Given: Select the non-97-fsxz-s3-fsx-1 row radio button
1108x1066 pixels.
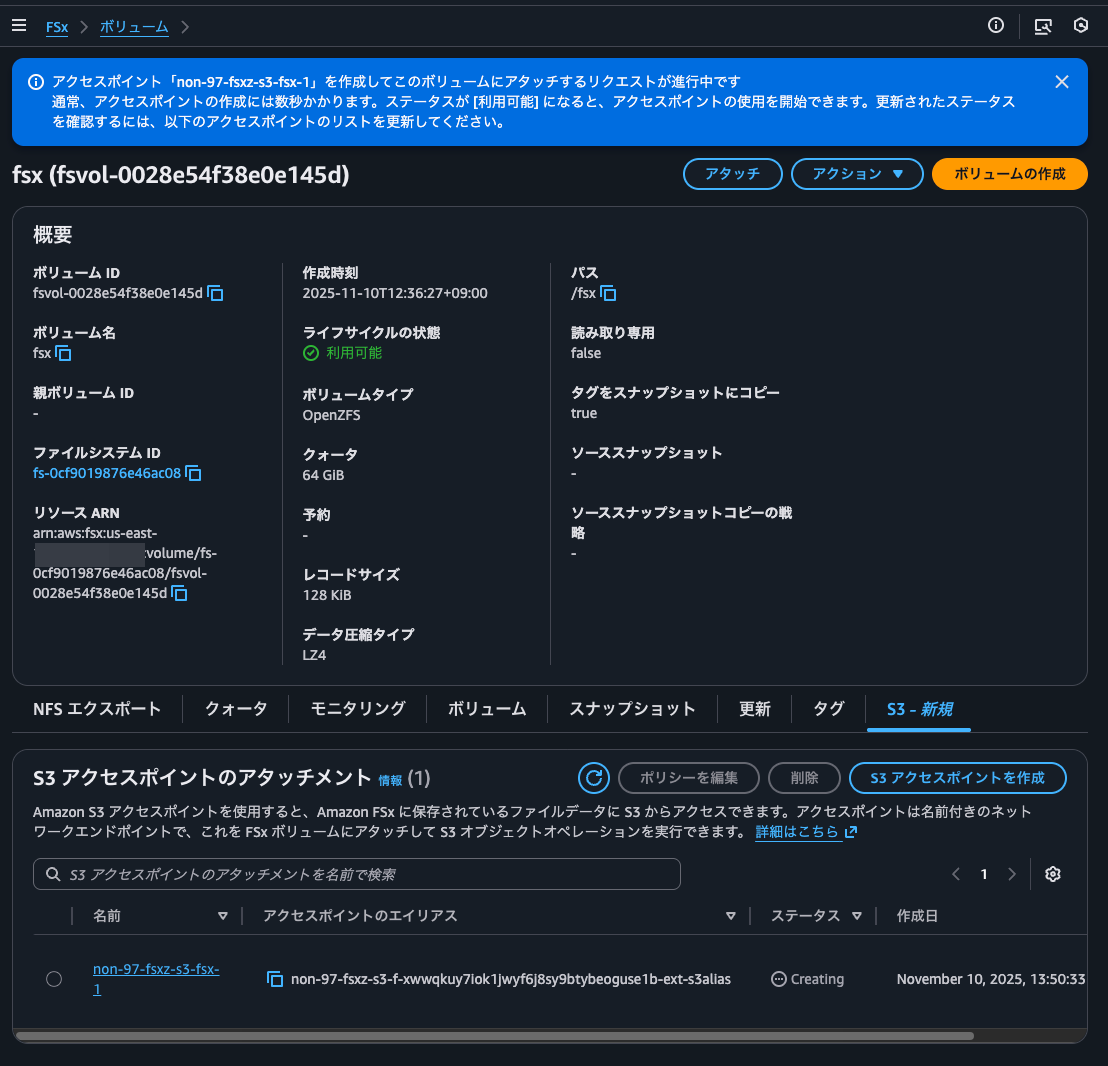Looking at the screenshot, I should [x=54, y=979].
